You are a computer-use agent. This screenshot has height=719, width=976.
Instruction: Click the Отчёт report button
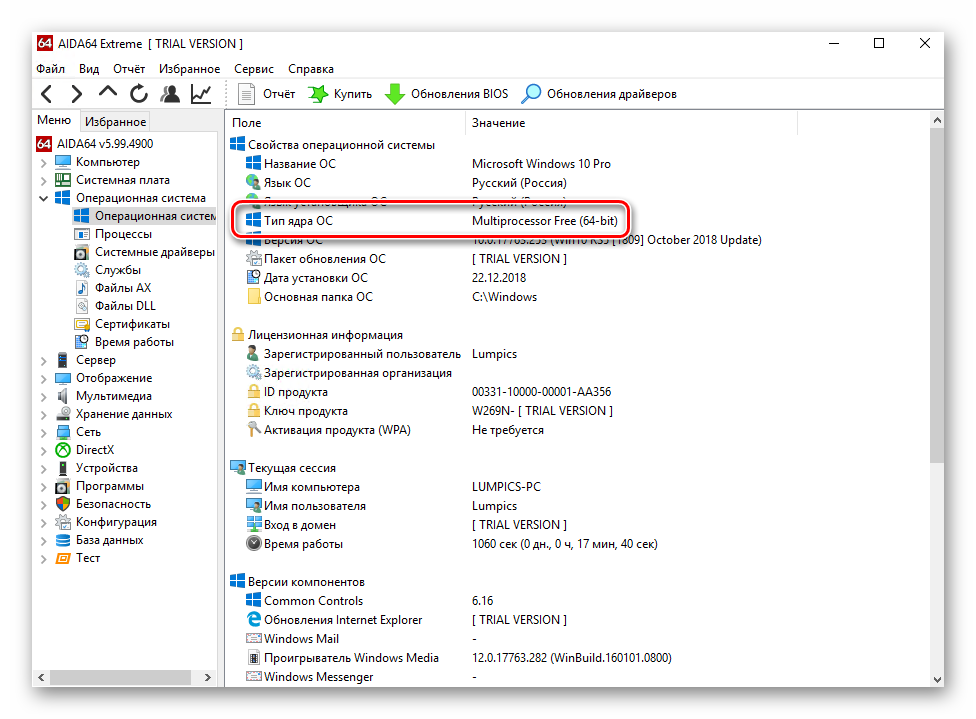[x=268, y=94]
